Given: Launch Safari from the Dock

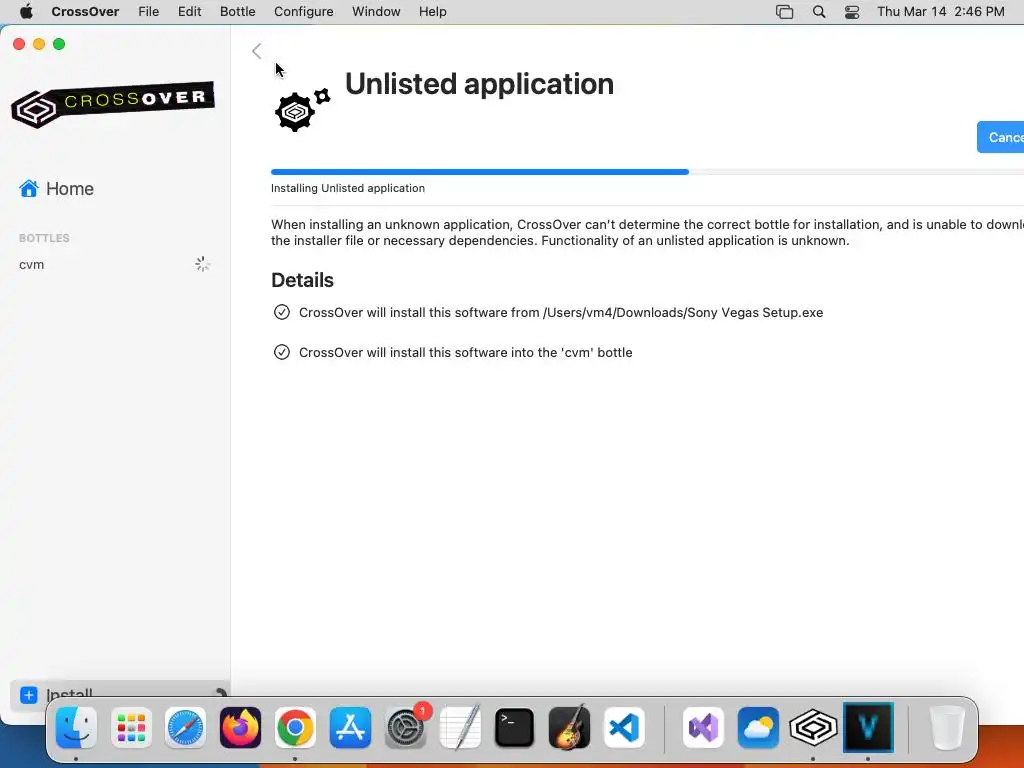Looking at the screenshot, I should [x=185, y=727].
